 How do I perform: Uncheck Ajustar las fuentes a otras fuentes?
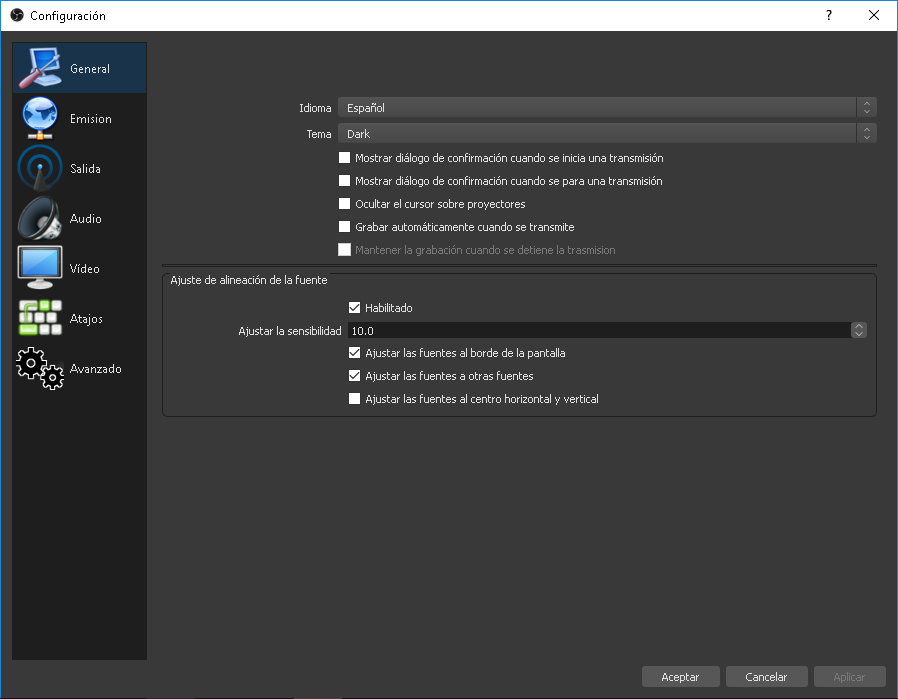[355, 376]
